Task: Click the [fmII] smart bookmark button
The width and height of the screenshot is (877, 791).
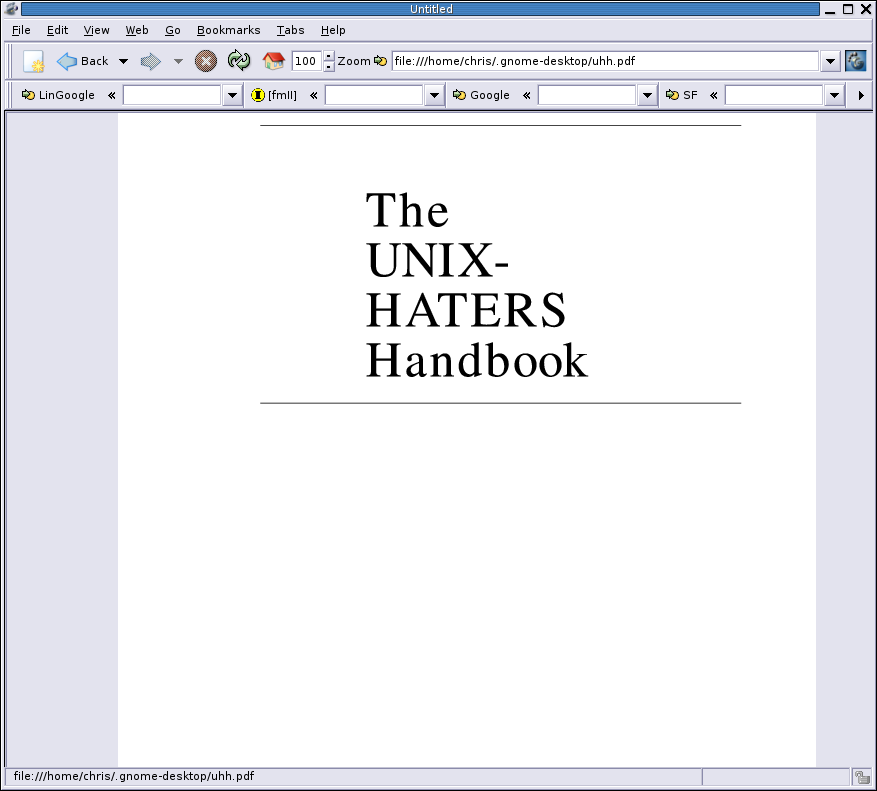Action: click(x=274, y=95)
